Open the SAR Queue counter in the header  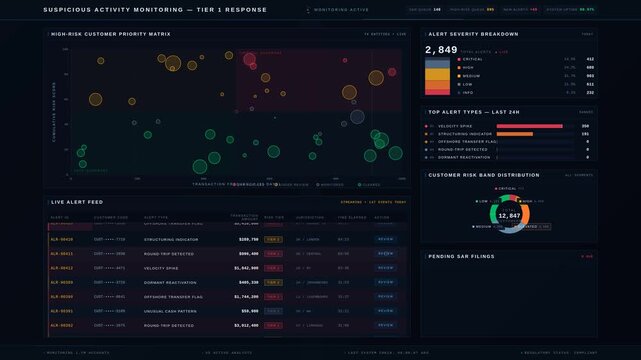click(x=425, y=9)
